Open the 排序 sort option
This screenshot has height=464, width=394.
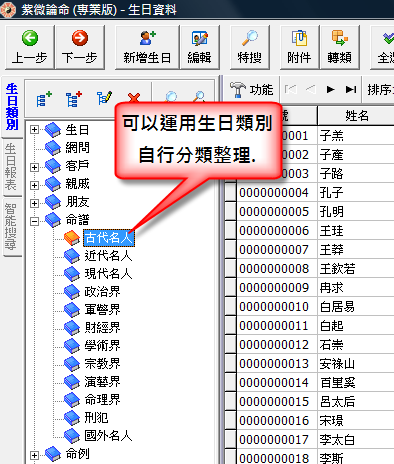coord(380,90)
